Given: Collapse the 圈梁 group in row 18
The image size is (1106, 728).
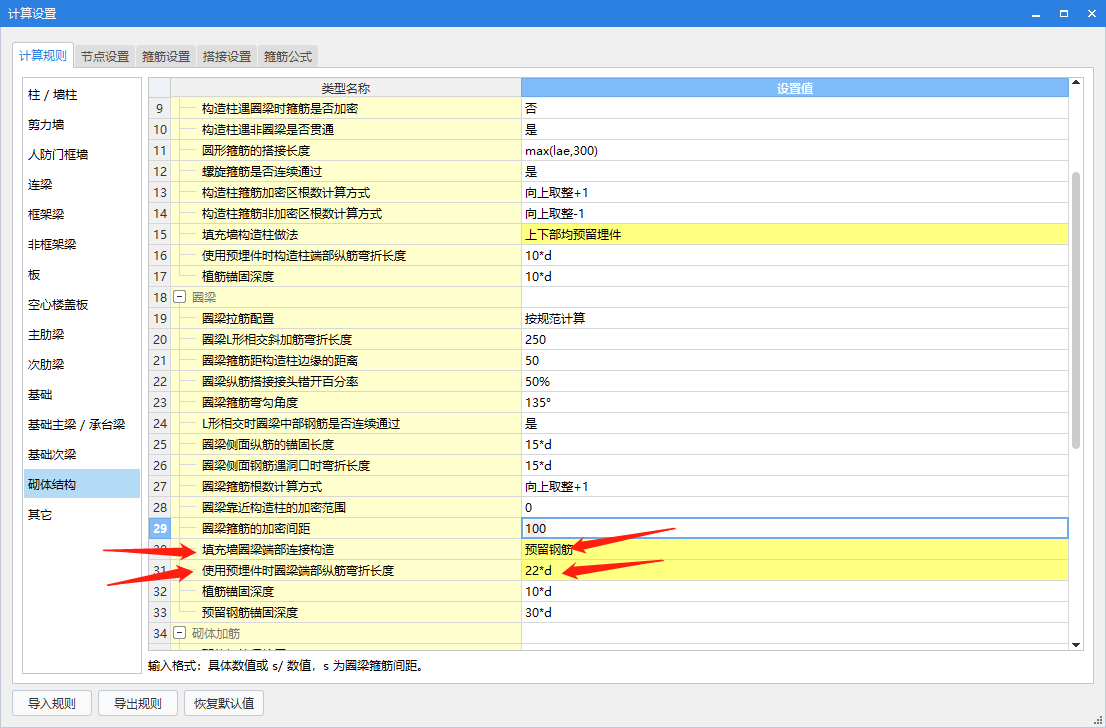Looking at the screenshot, I should click(179, 298).
